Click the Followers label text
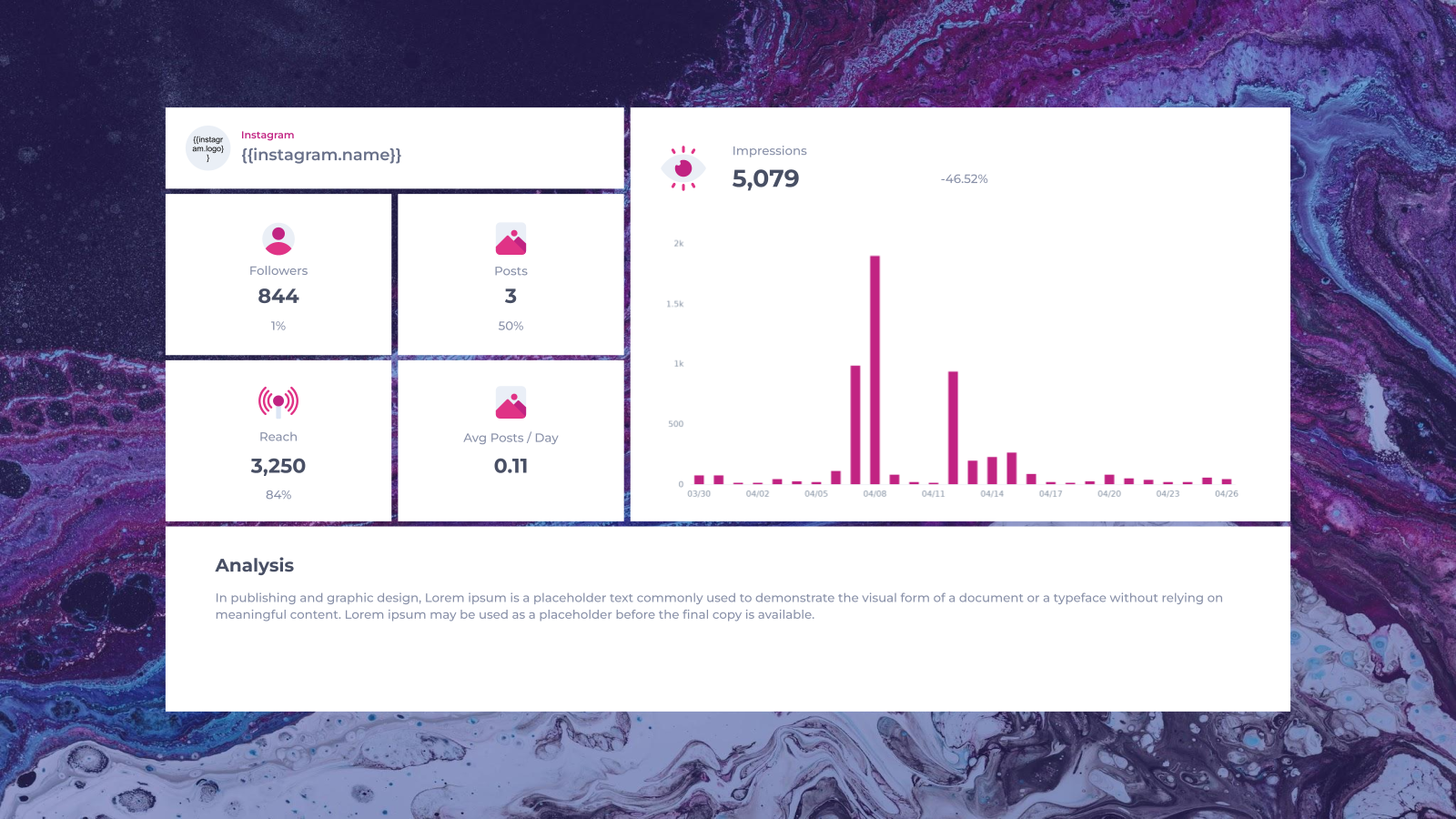Screen dimensions: 1456x819 click(278, 271)
